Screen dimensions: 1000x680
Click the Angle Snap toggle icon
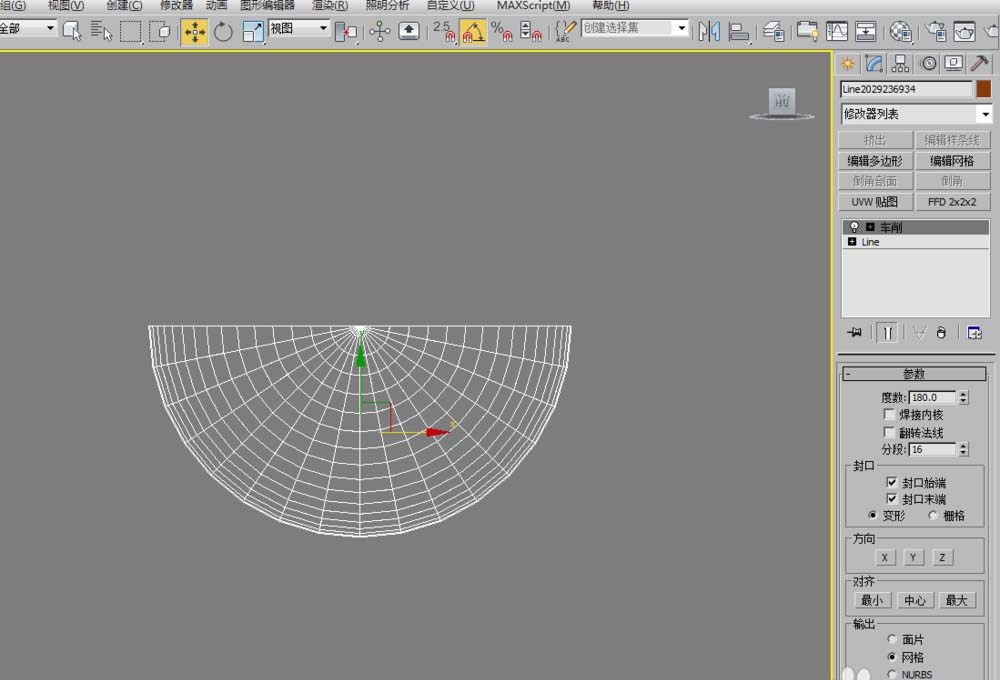473,31
